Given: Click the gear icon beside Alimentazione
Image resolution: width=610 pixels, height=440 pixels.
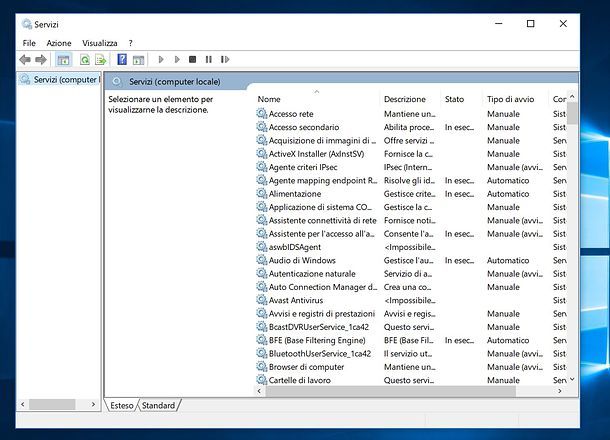Looking at the screenshot, I should 261,193.
